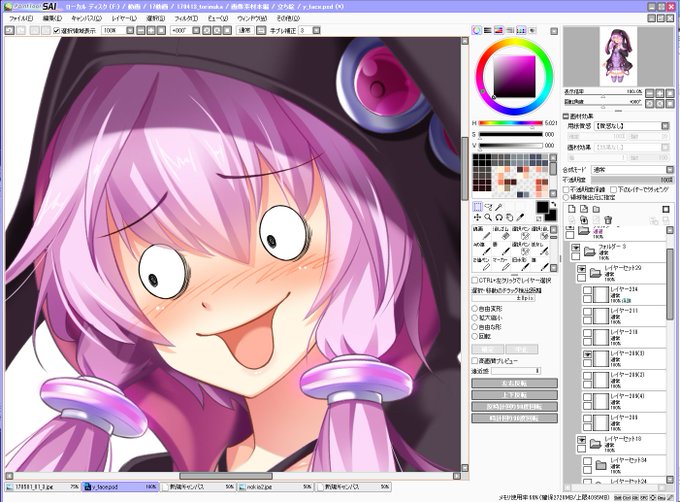Click the navigator thumbnail preview
Screen dimensions: 680x502
coord(618,56)
